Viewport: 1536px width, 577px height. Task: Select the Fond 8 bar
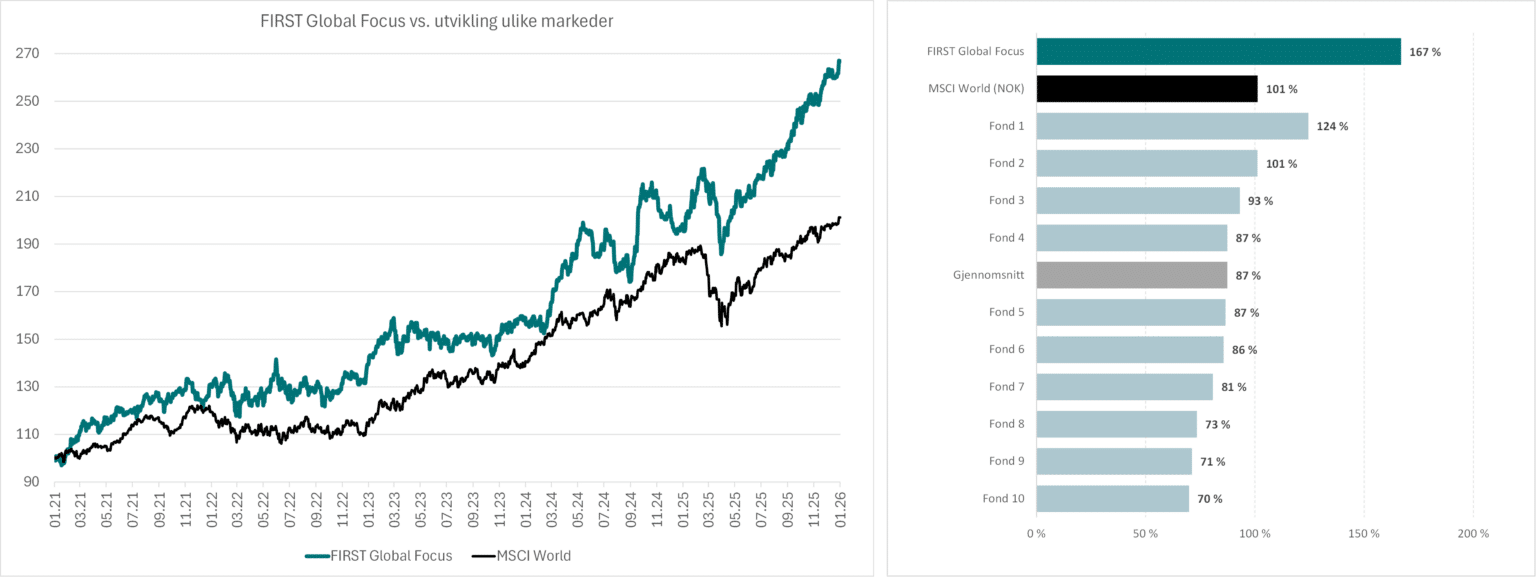pos(1116,424)
